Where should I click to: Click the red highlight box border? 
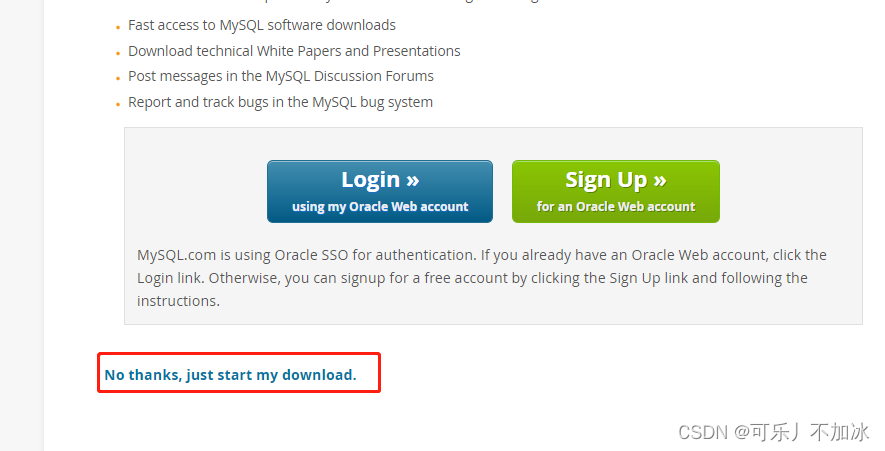(x=239, y=354)
